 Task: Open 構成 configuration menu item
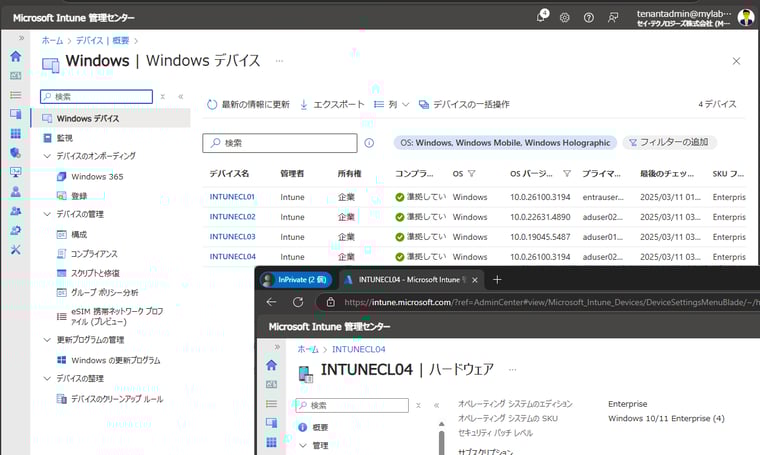[79, 235]
